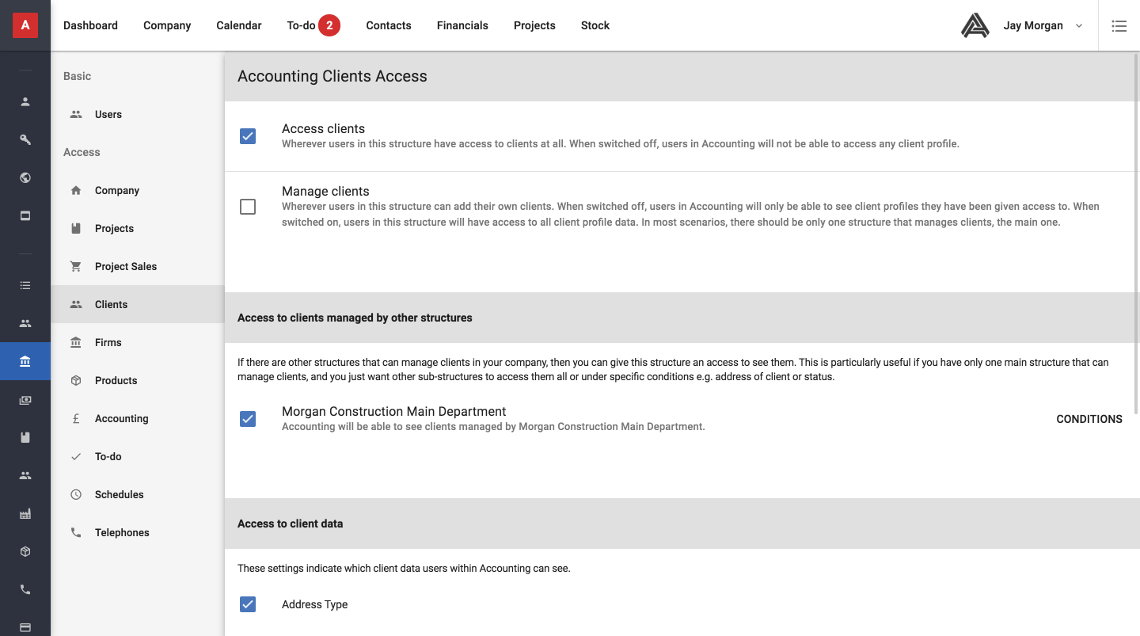Image resolution: width=1140 pixels, height=636 pixels.
Task: Open the Financials top menu
Action: pos(462,26)
